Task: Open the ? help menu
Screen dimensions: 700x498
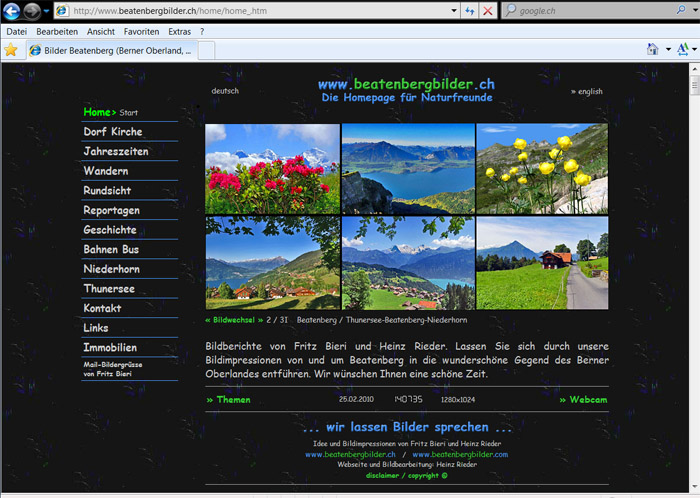Action: (202, 32)
